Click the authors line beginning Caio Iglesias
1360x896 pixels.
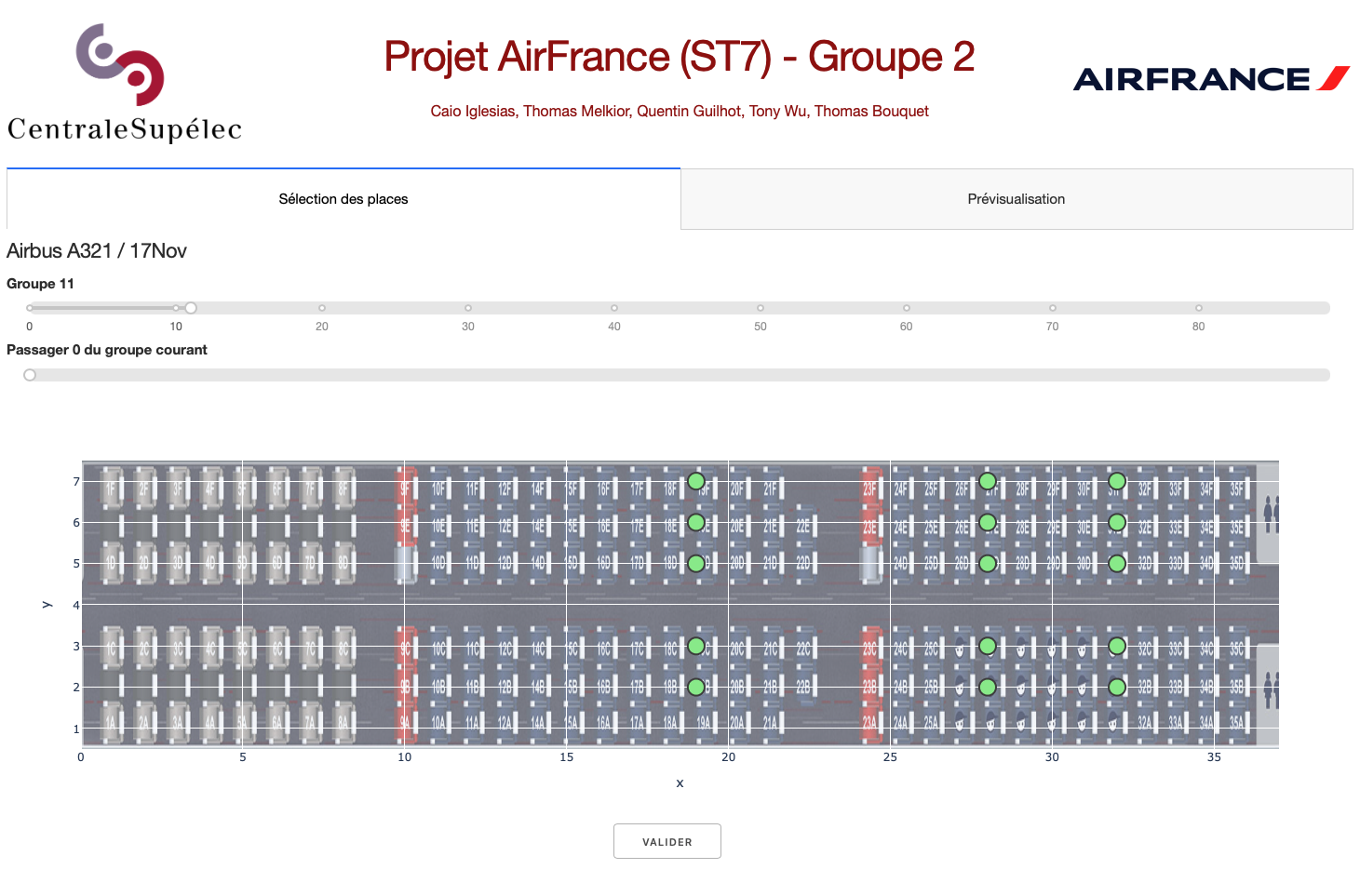(680, 112)
